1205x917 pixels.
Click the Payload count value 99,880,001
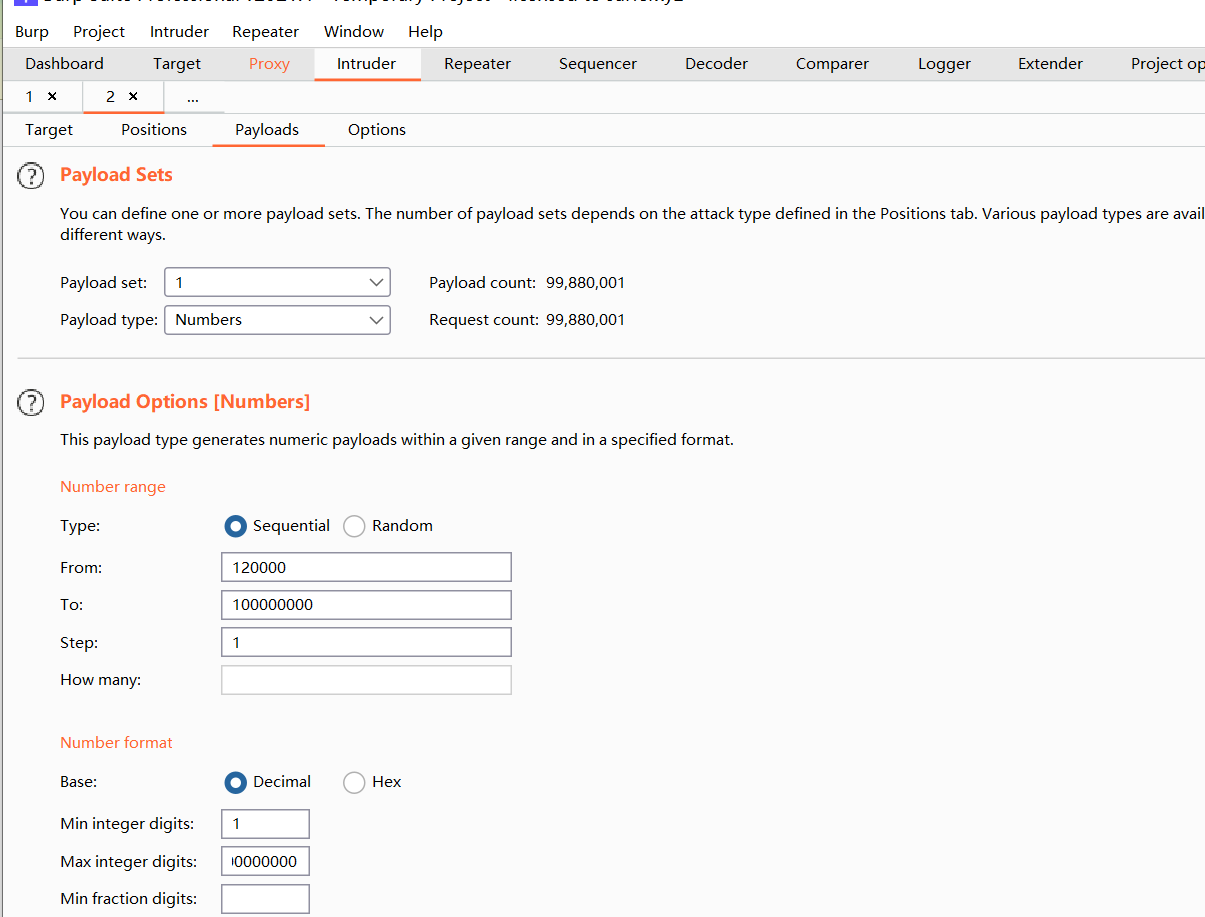[x=585, y=283]
